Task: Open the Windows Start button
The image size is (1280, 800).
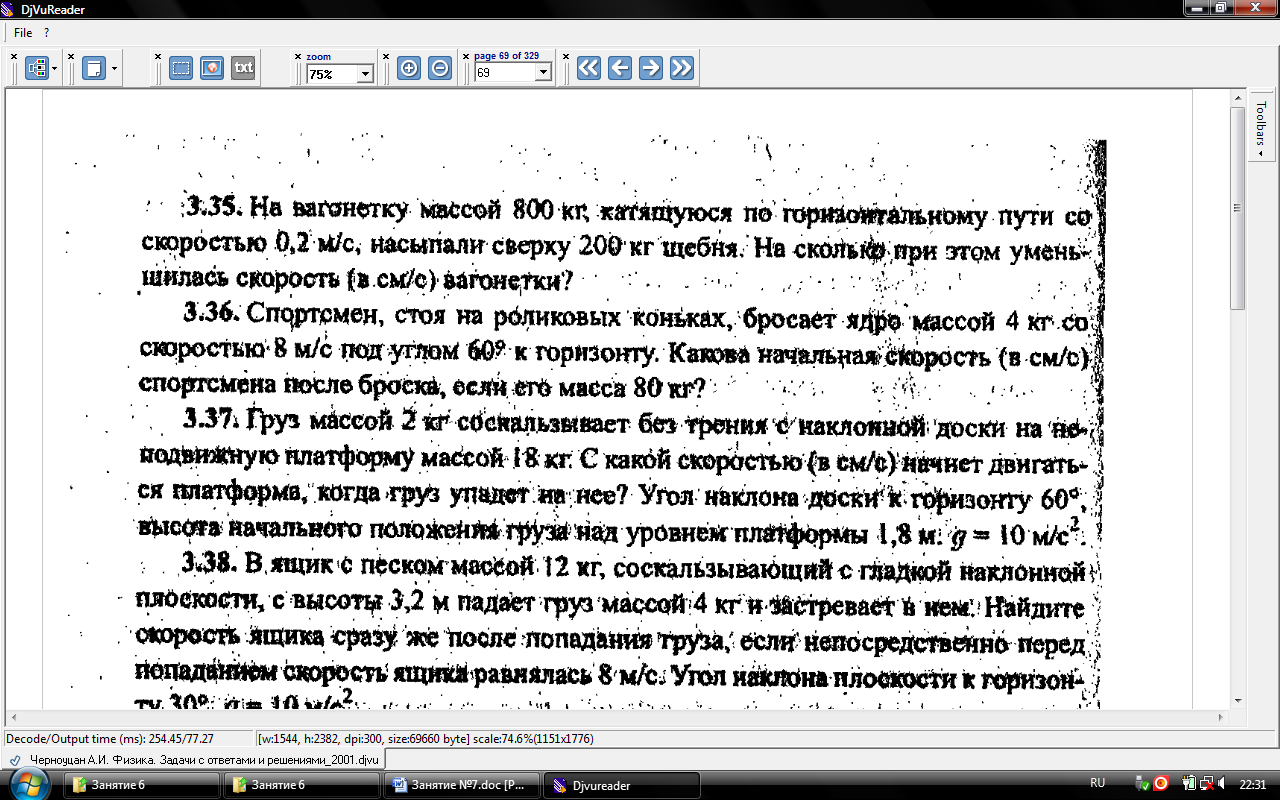Action: coord(28,785)
